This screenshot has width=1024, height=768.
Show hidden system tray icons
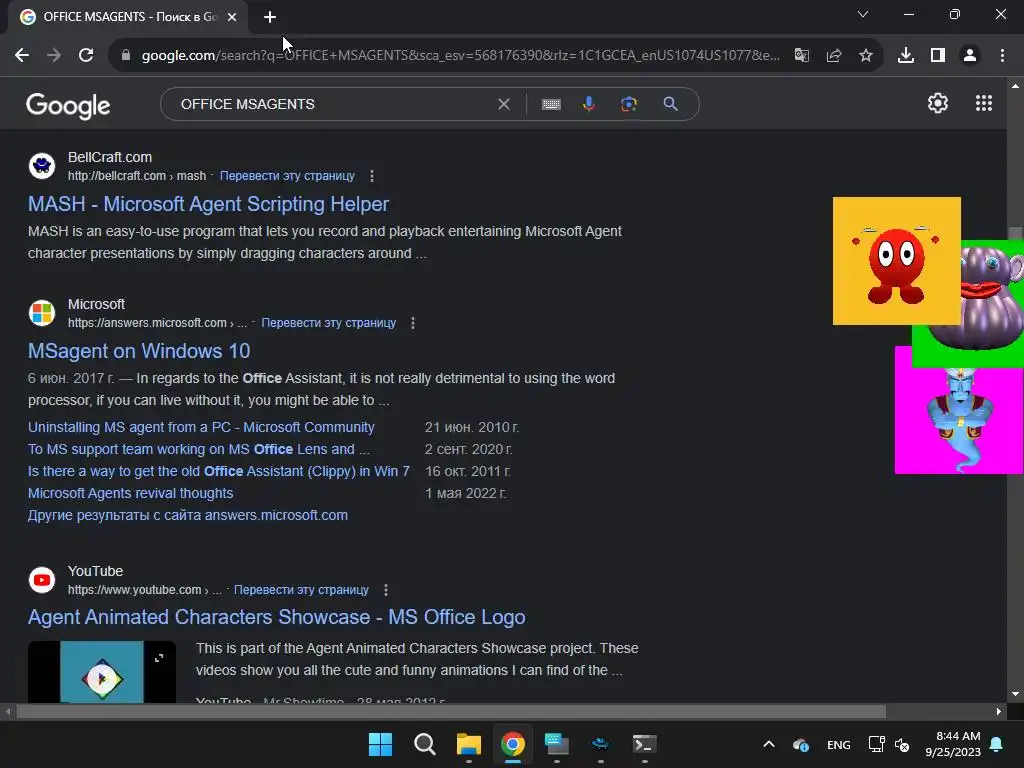769,744
